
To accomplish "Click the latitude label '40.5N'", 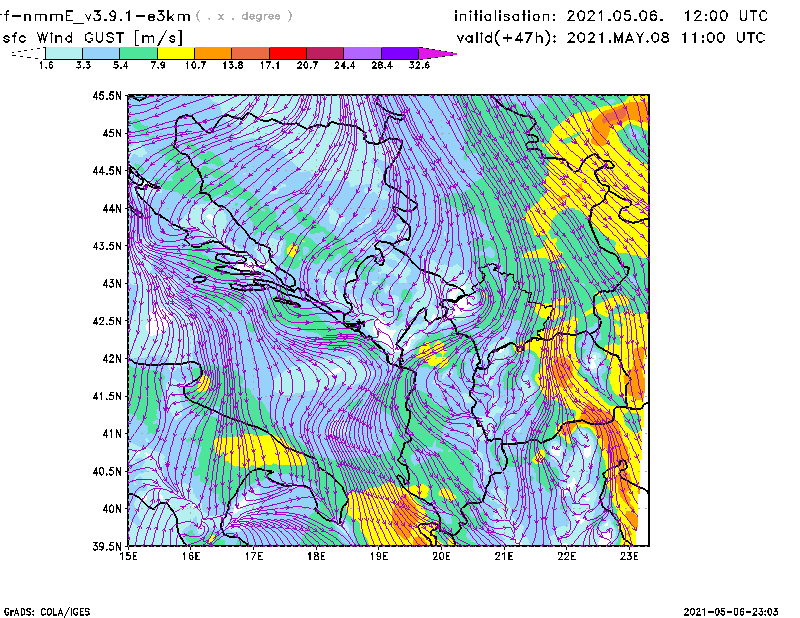I will (107, 472).
